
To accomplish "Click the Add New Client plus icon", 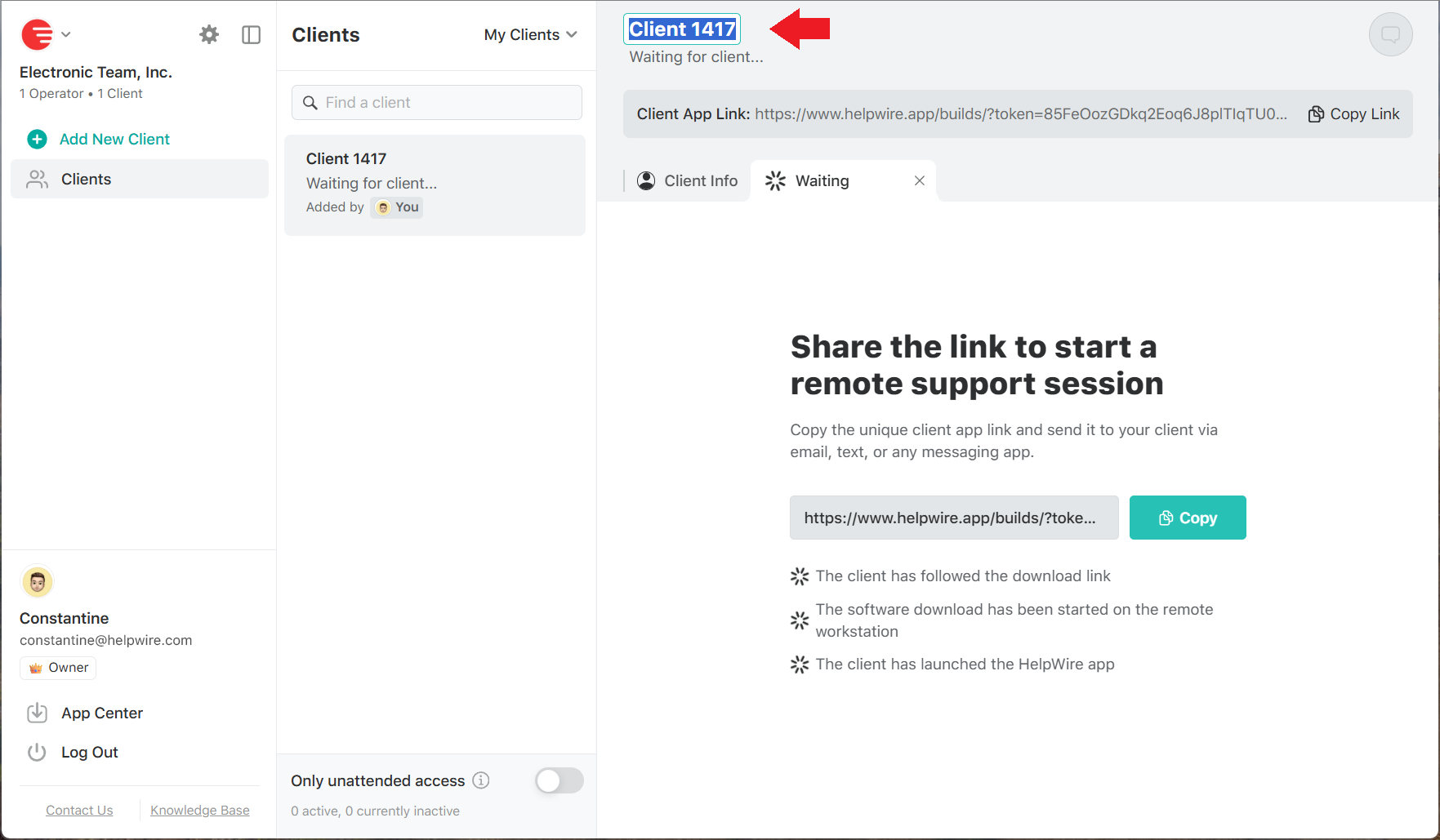I will pos(38,139).
